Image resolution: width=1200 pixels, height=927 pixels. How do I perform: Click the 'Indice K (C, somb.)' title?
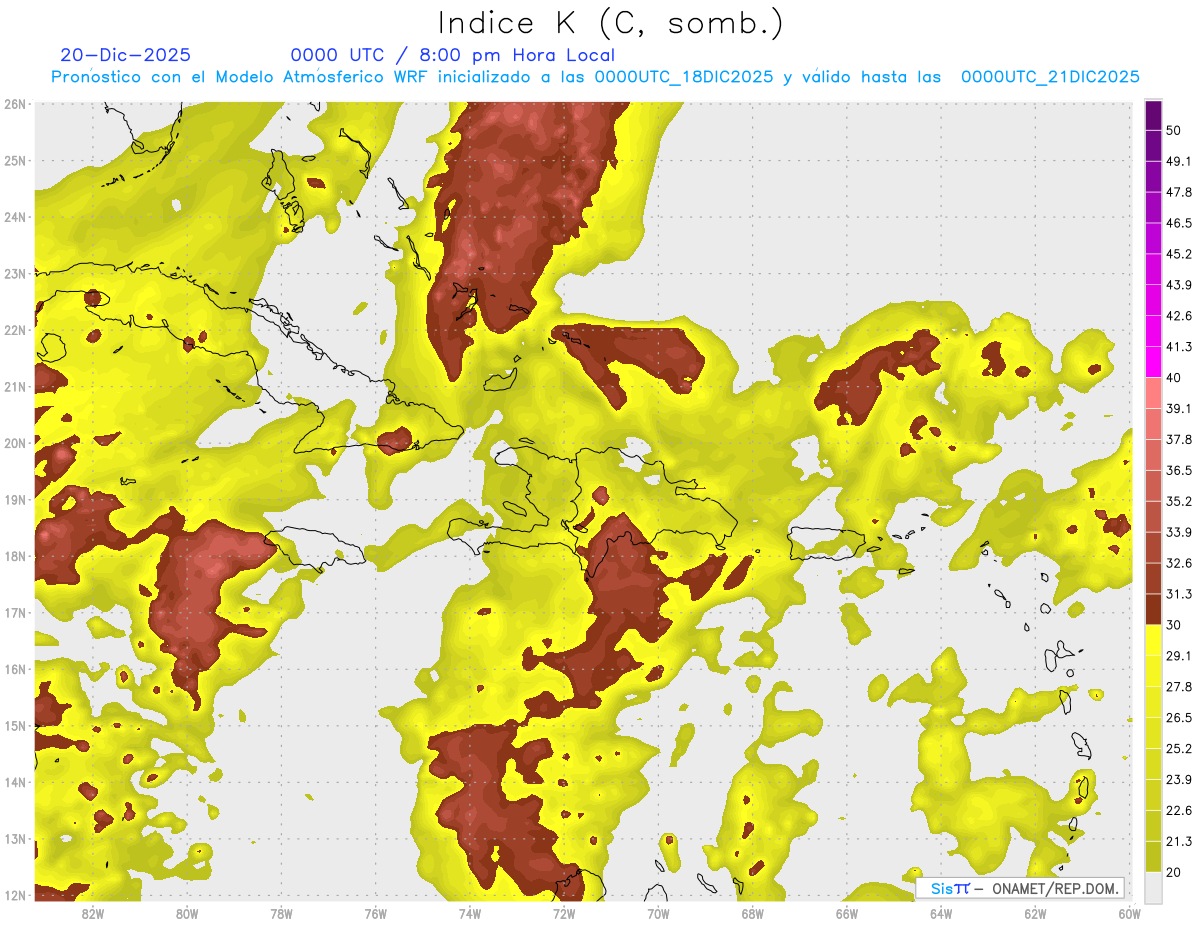tap(611, 23)
